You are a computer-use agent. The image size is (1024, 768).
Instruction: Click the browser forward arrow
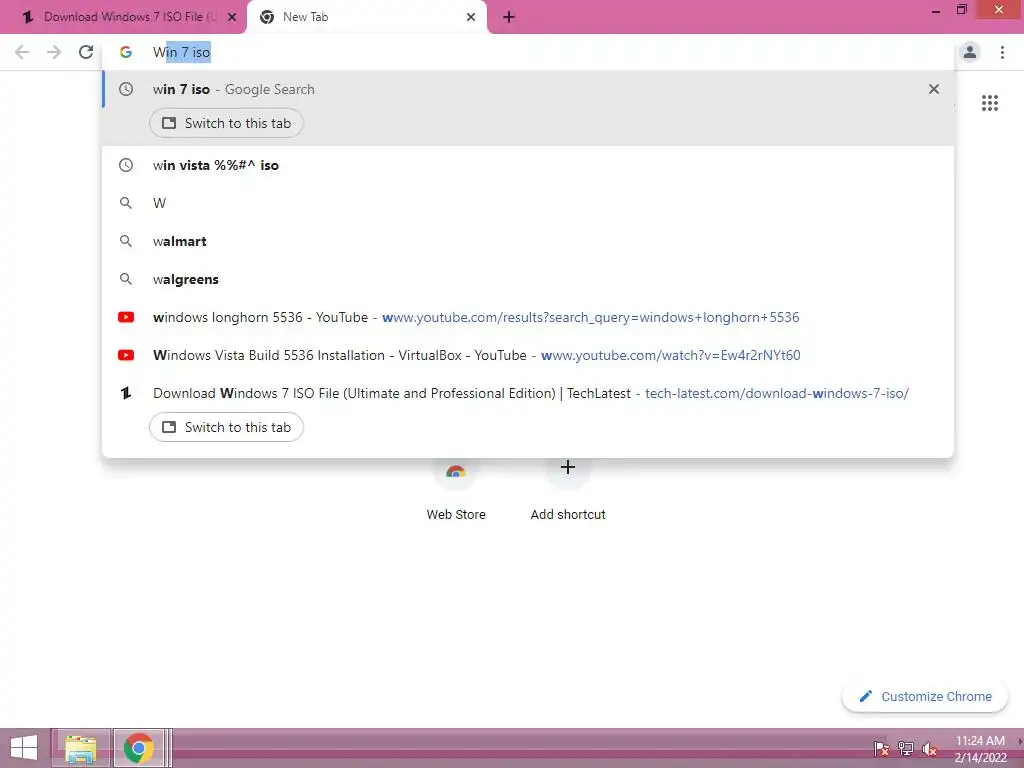[54, 52]
